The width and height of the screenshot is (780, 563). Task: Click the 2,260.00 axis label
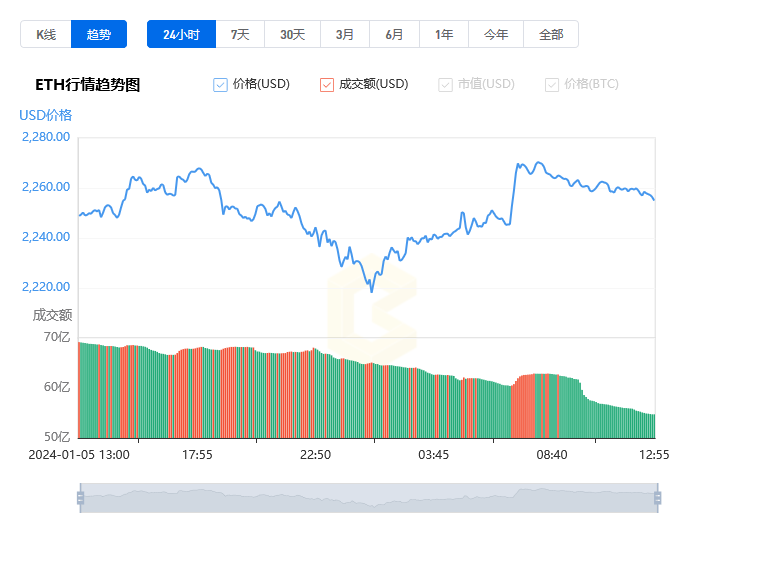46,187
